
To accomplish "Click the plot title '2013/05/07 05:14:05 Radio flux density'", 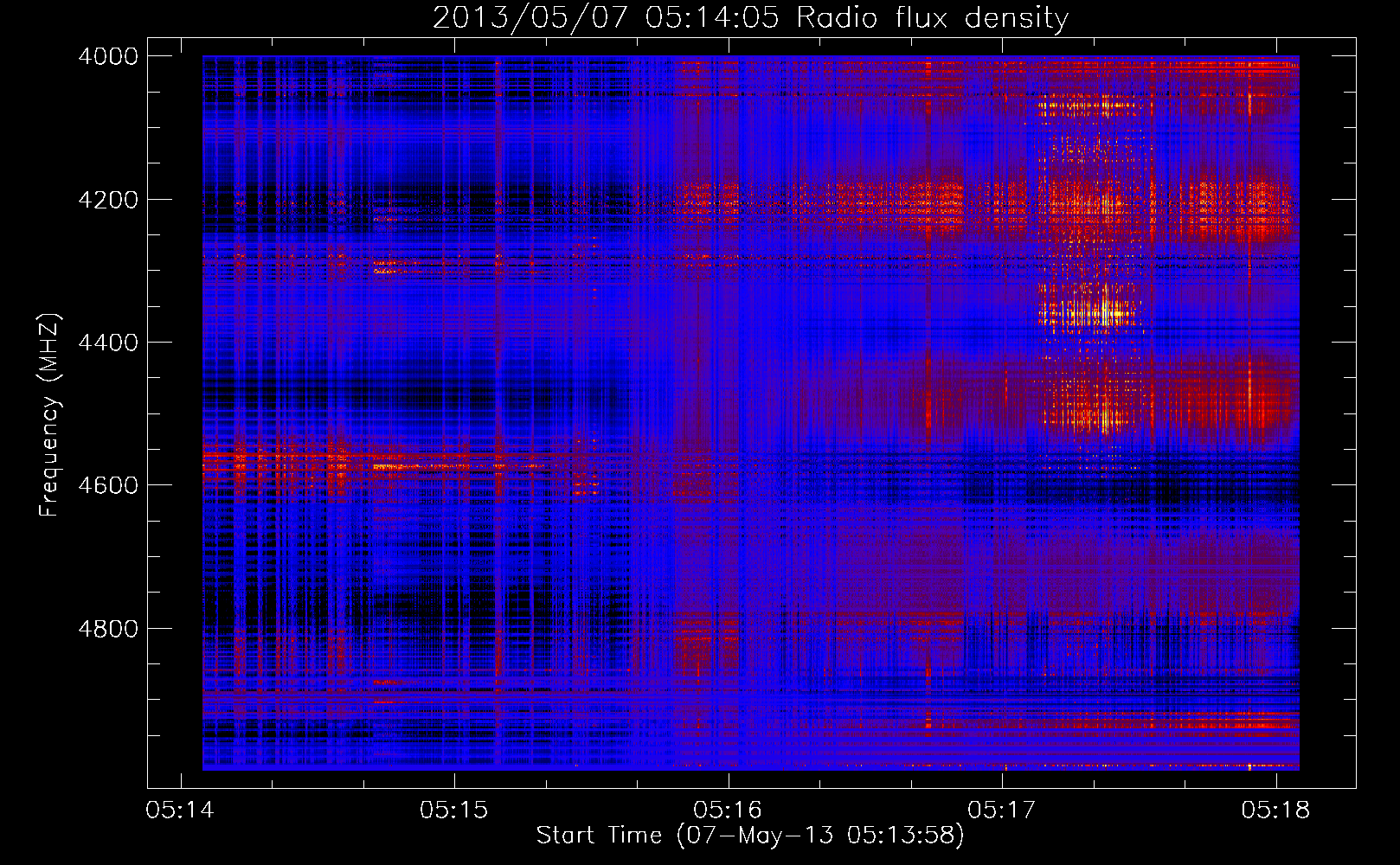I will (x=750, y=18).
